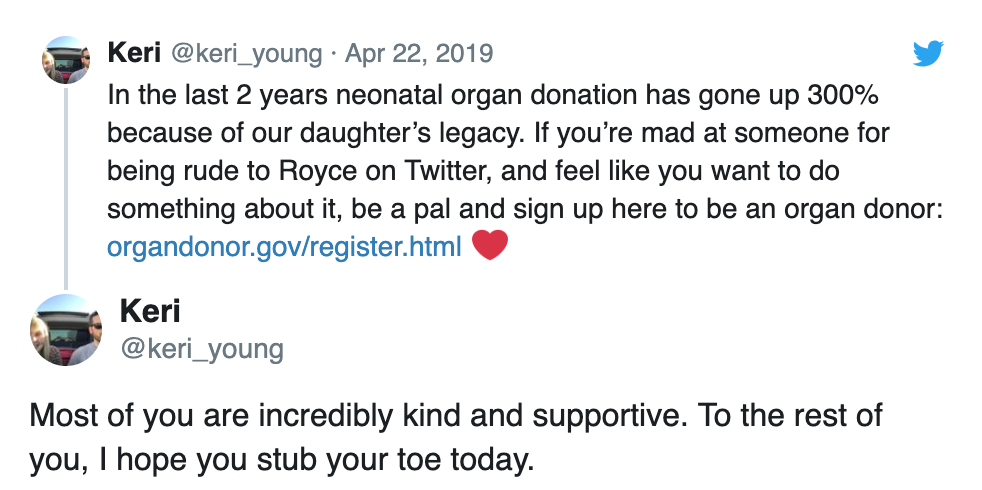Click the "300%" figure in the parent tweet
This screenshot has width=982, height=490.
click(x=843, y=95)
